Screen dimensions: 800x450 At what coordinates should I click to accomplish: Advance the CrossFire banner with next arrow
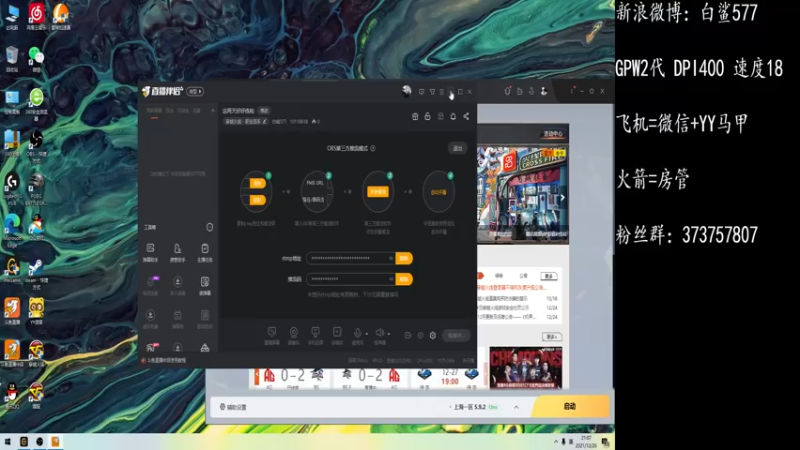click(562, 197)
